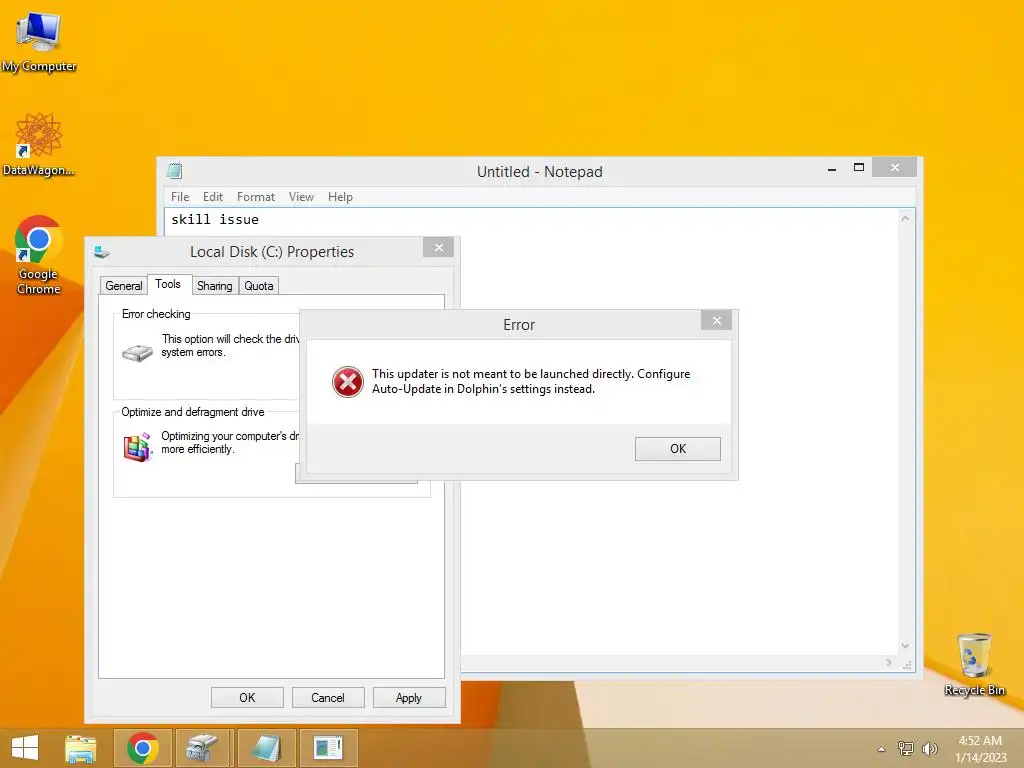Click the 'Error checking' group label
Viewport: 1024px width, 768px height.
[x=156, y=314]
